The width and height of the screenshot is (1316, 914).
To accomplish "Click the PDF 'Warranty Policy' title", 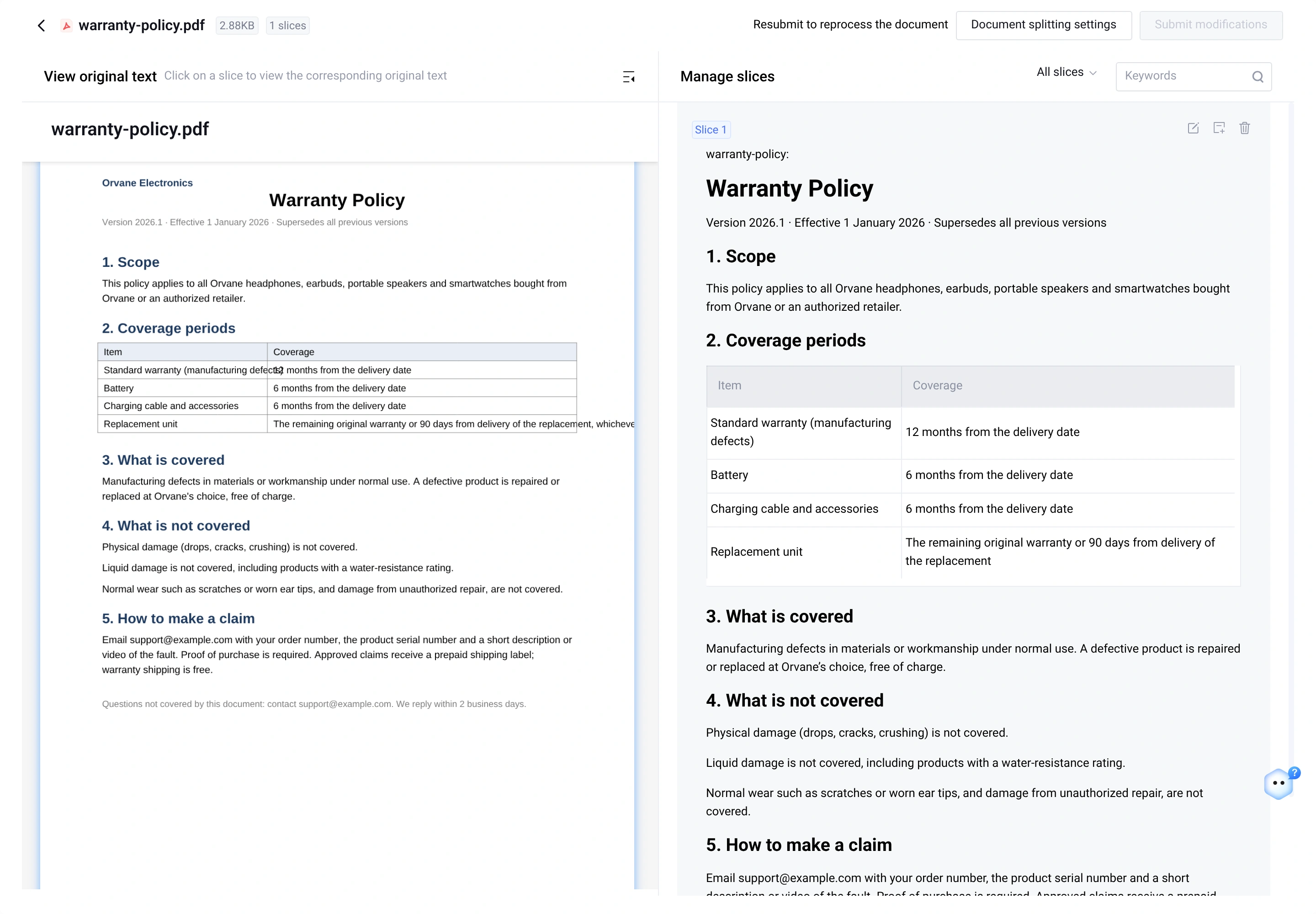I will click(337, 200).
